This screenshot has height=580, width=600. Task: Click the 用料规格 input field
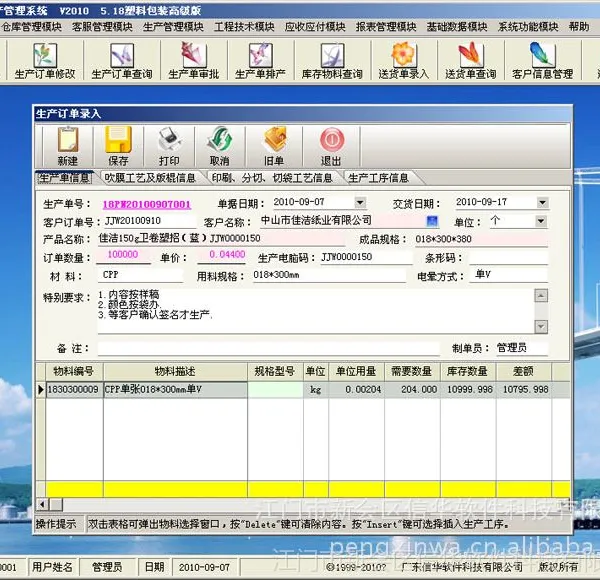tap(329, 275)
